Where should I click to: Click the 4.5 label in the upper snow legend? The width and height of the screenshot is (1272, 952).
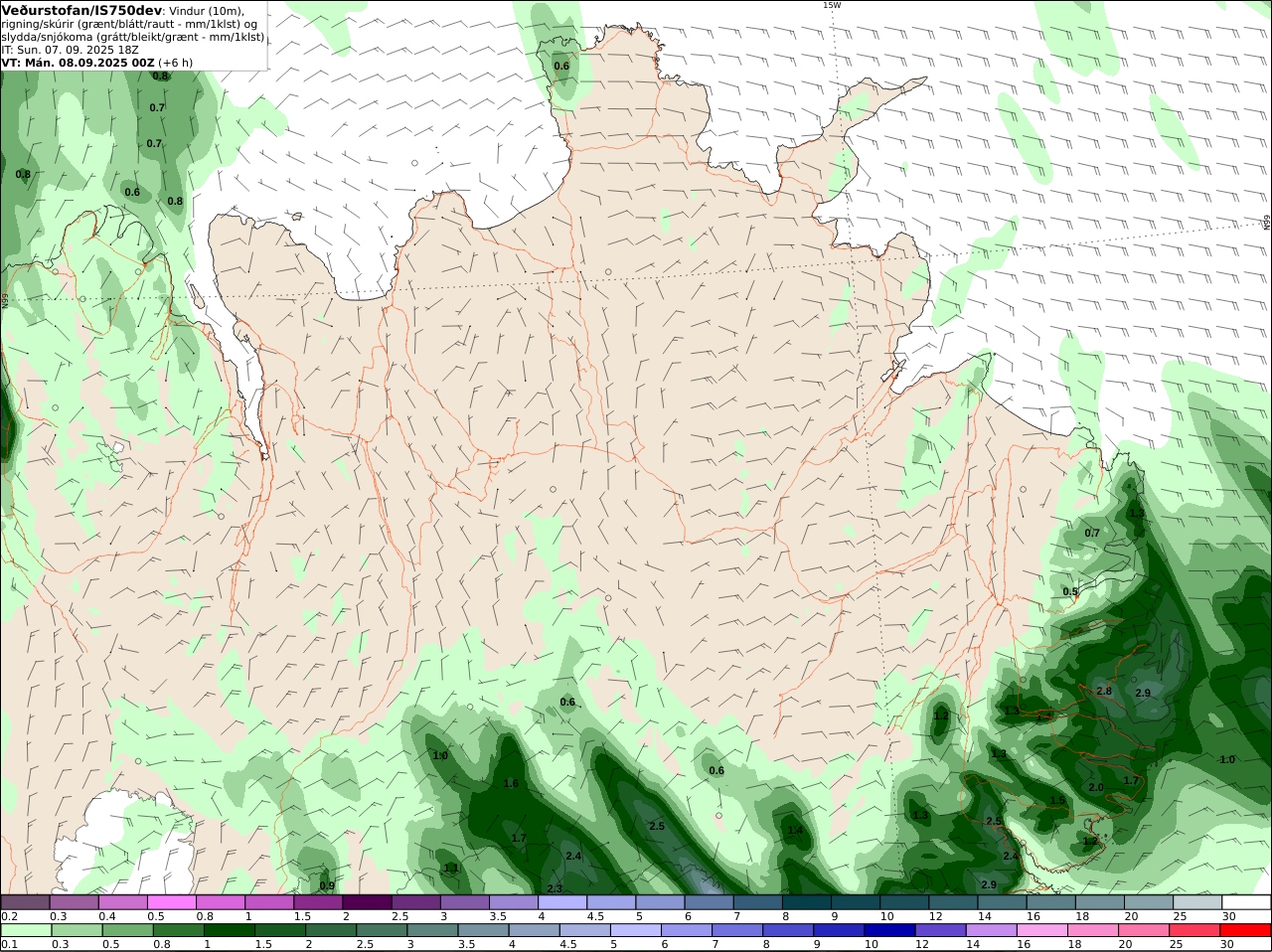[596, 915]
